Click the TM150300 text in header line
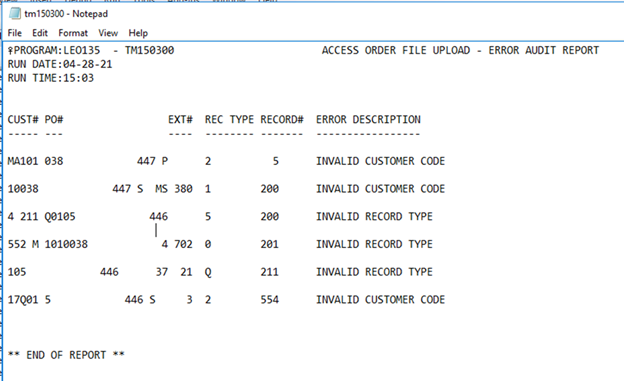Screen dimensions: 624x381 (149, 51)
